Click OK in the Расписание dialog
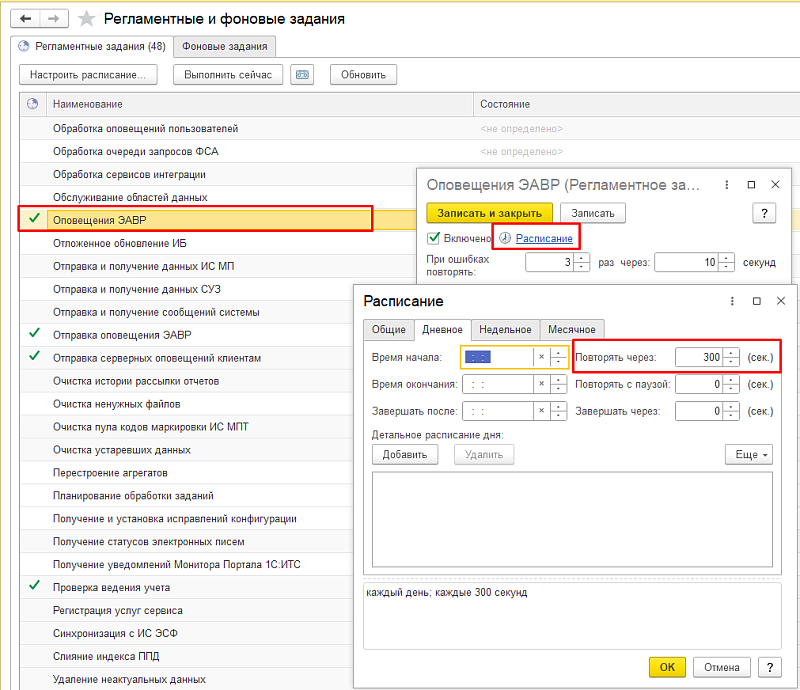This screenshot has height=690, width=800. click(x=667, y=667)
